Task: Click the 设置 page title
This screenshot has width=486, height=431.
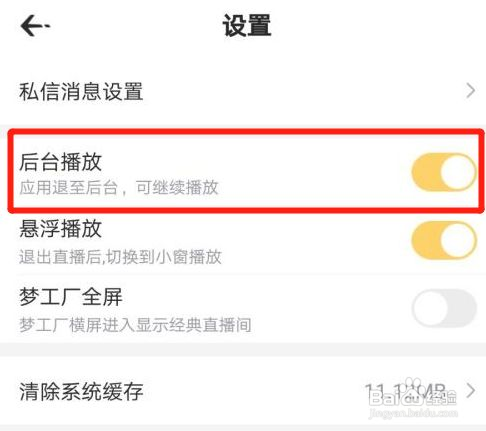Action: coord(247,26)
